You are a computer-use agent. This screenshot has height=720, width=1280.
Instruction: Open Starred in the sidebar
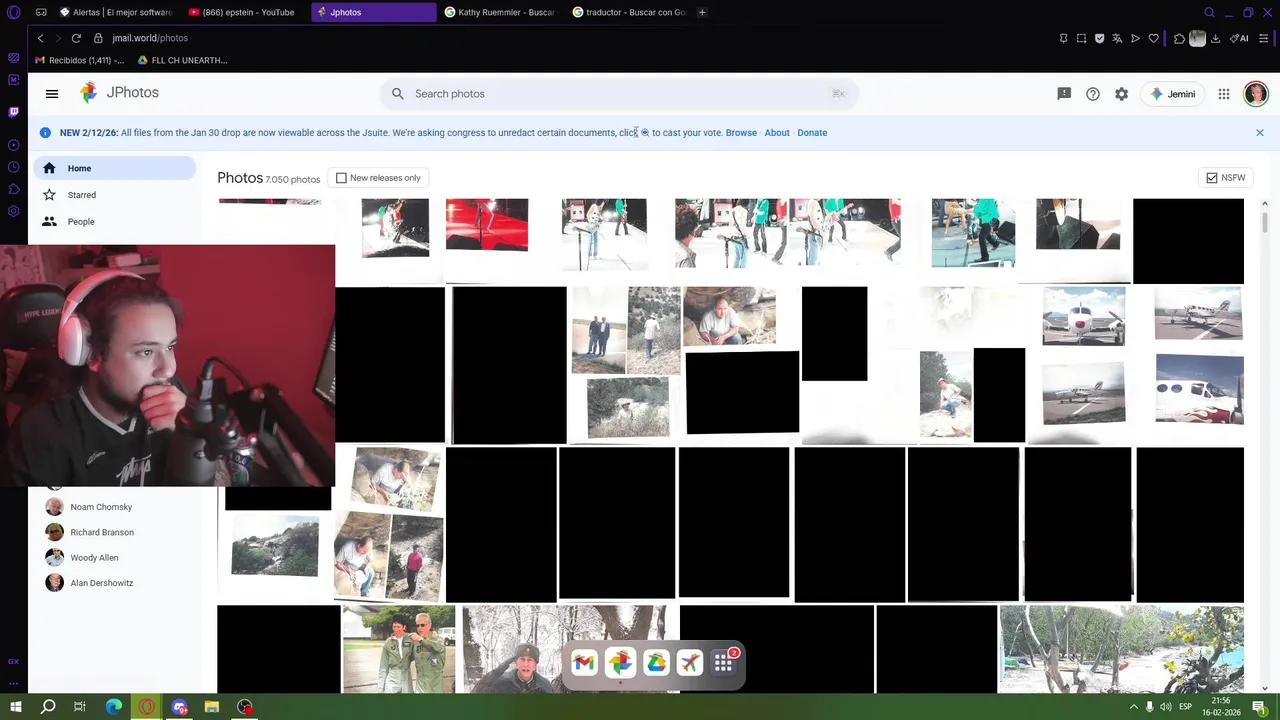(x=114, y=195)
